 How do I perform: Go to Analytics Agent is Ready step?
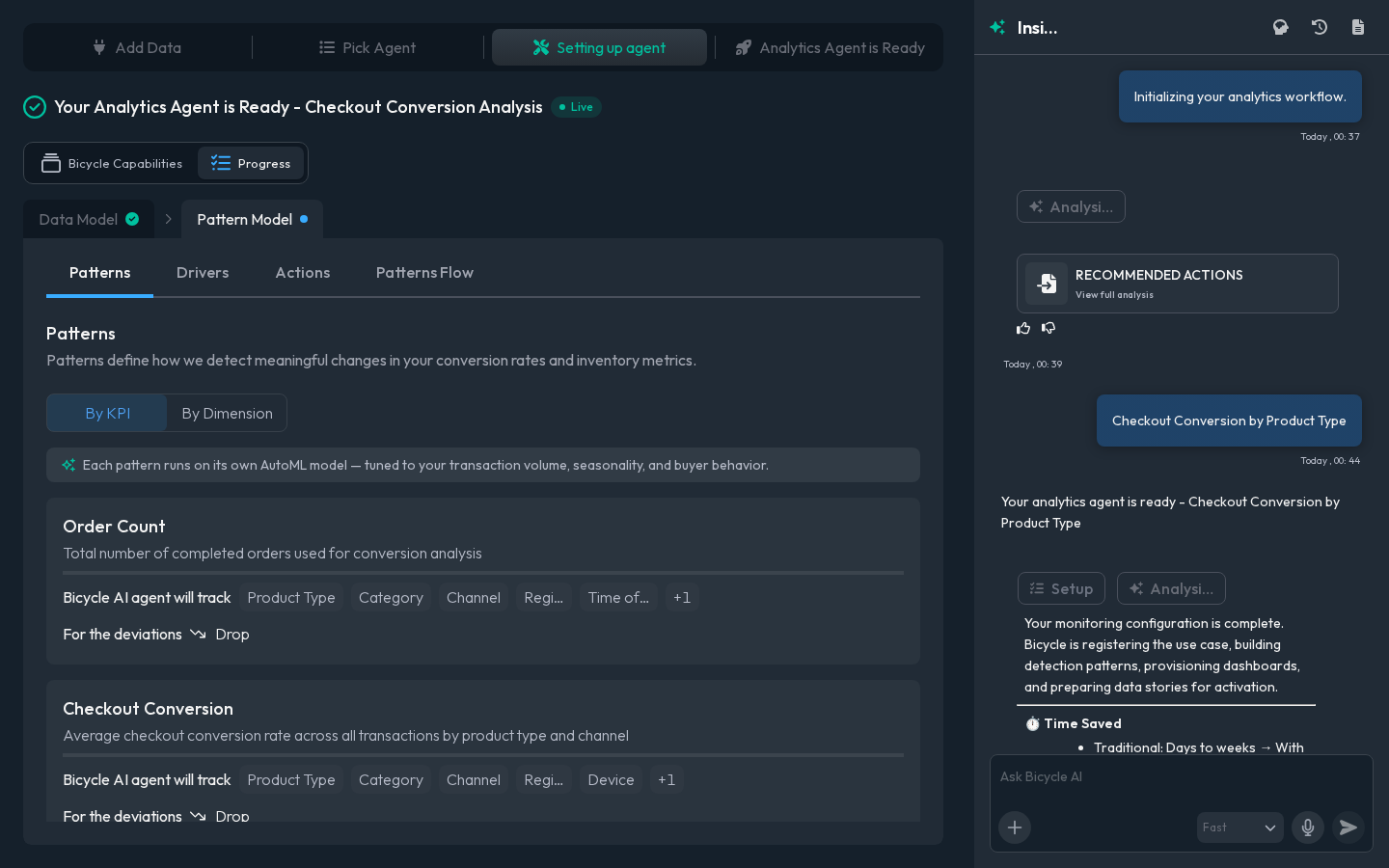(x=830, y=47)
